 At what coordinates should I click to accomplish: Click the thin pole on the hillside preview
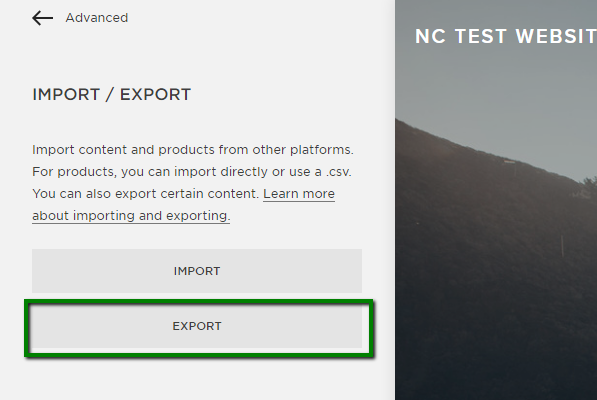click(562, 246)
